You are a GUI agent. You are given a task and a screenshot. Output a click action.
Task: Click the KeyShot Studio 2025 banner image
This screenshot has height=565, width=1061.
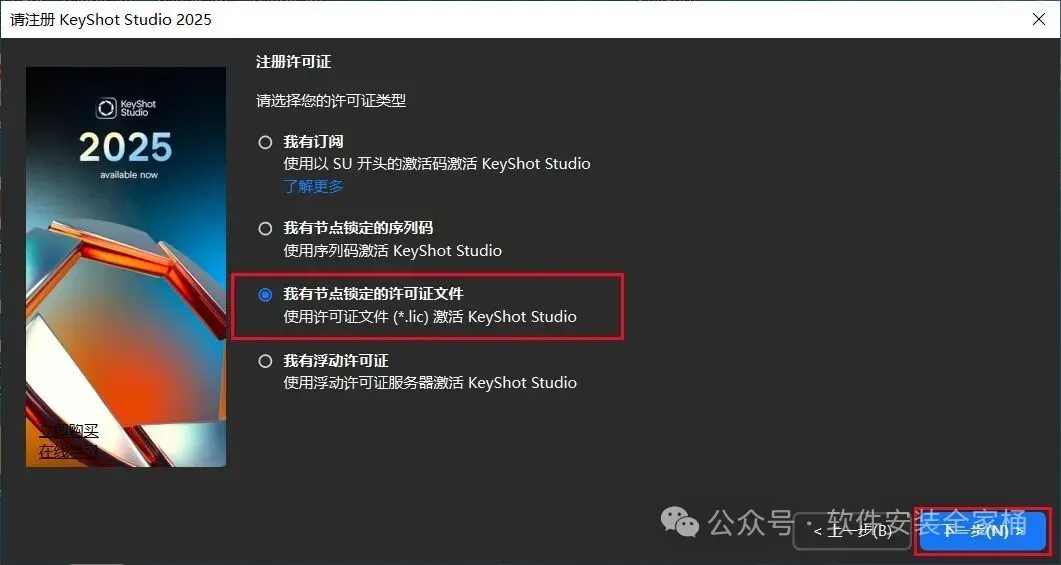(126, 267)
